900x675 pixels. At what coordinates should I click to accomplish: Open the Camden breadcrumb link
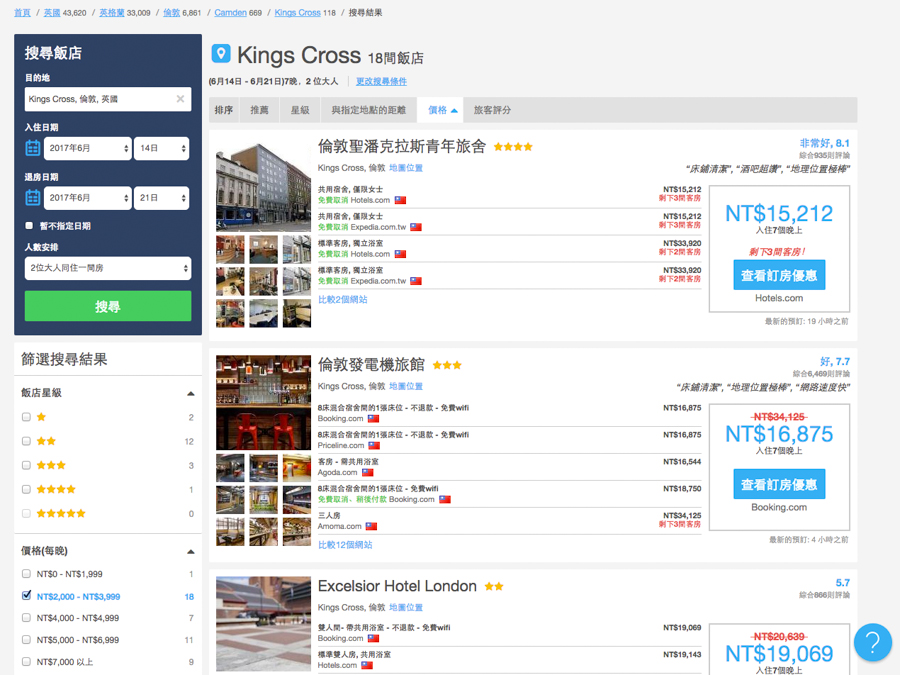click(230, 13)
